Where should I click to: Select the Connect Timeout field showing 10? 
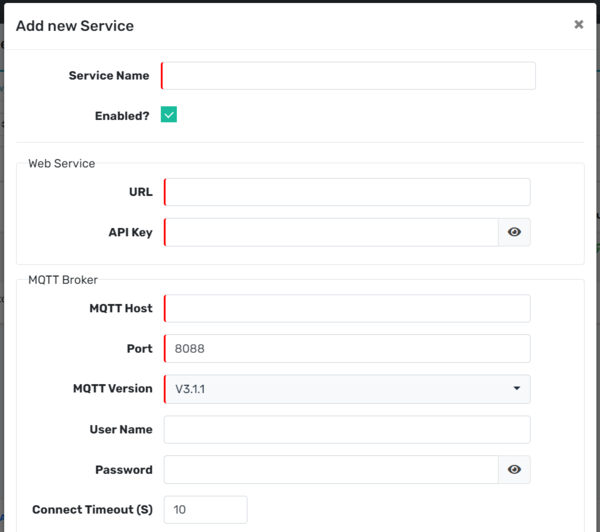point(205,510)
